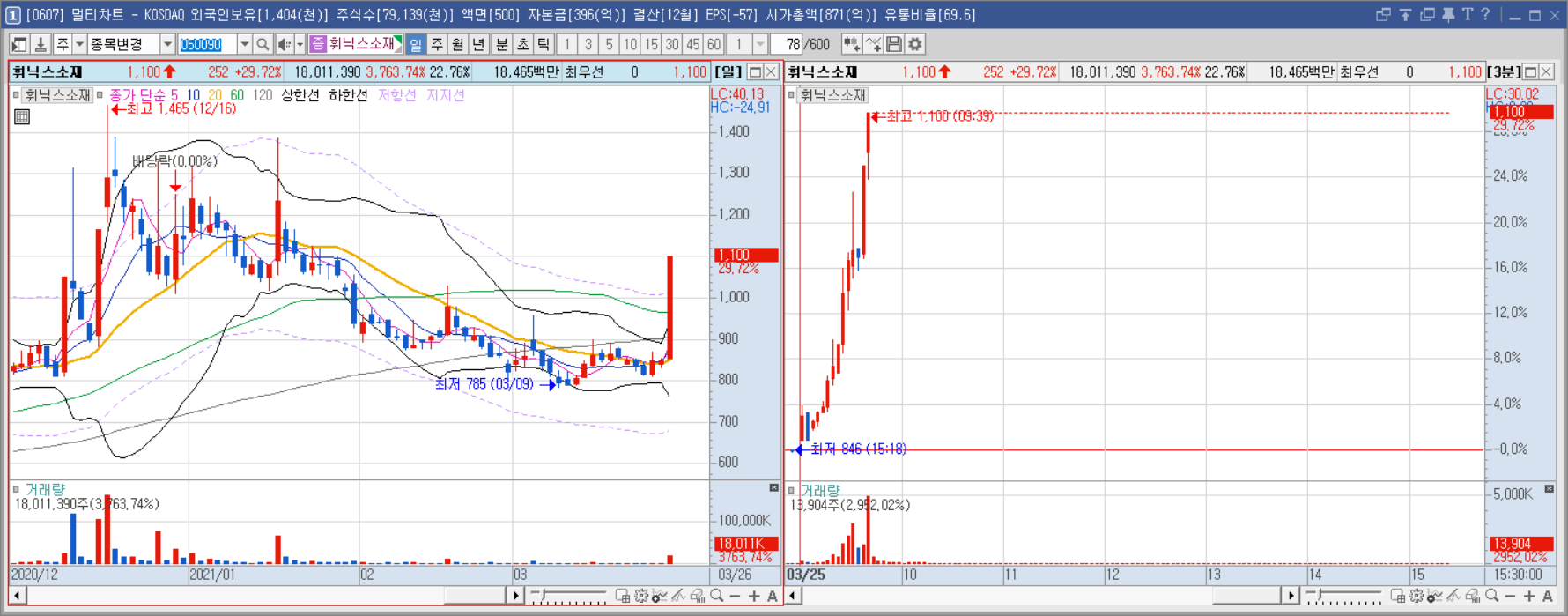Click the 저항선 resistance line label
The image size is (1568, 616).
[x=396, y=95]
